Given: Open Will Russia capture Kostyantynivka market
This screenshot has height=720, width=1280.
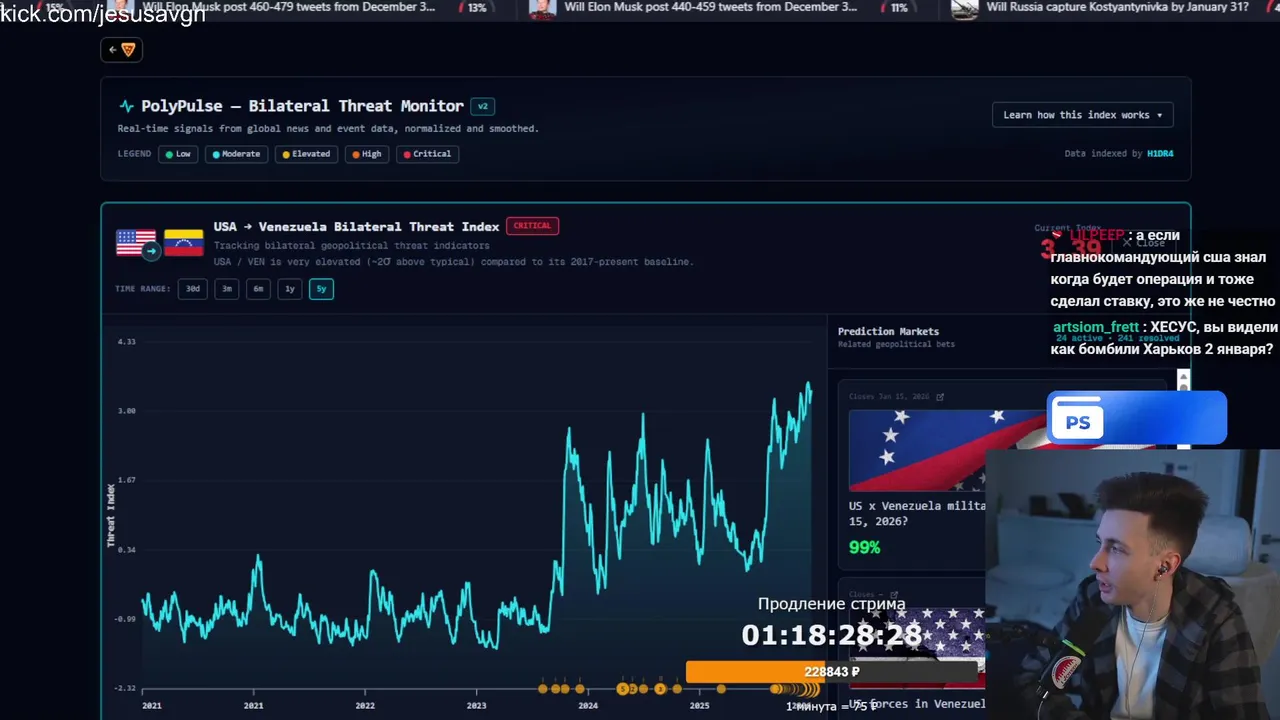Looking at the screenshot, I should coord(1118,7).
